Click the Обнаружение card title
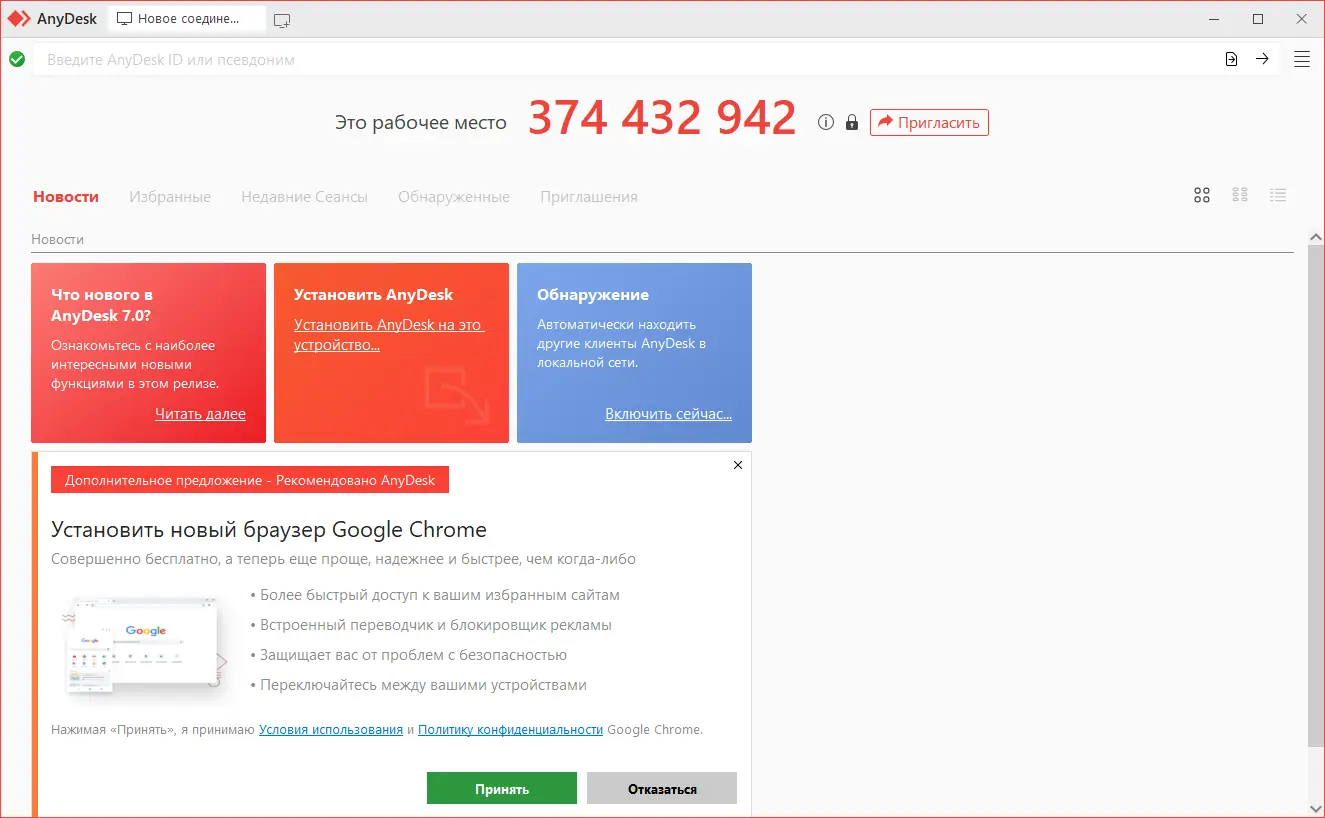This screenshot has width=1325, height=818. tap(593, 295)
